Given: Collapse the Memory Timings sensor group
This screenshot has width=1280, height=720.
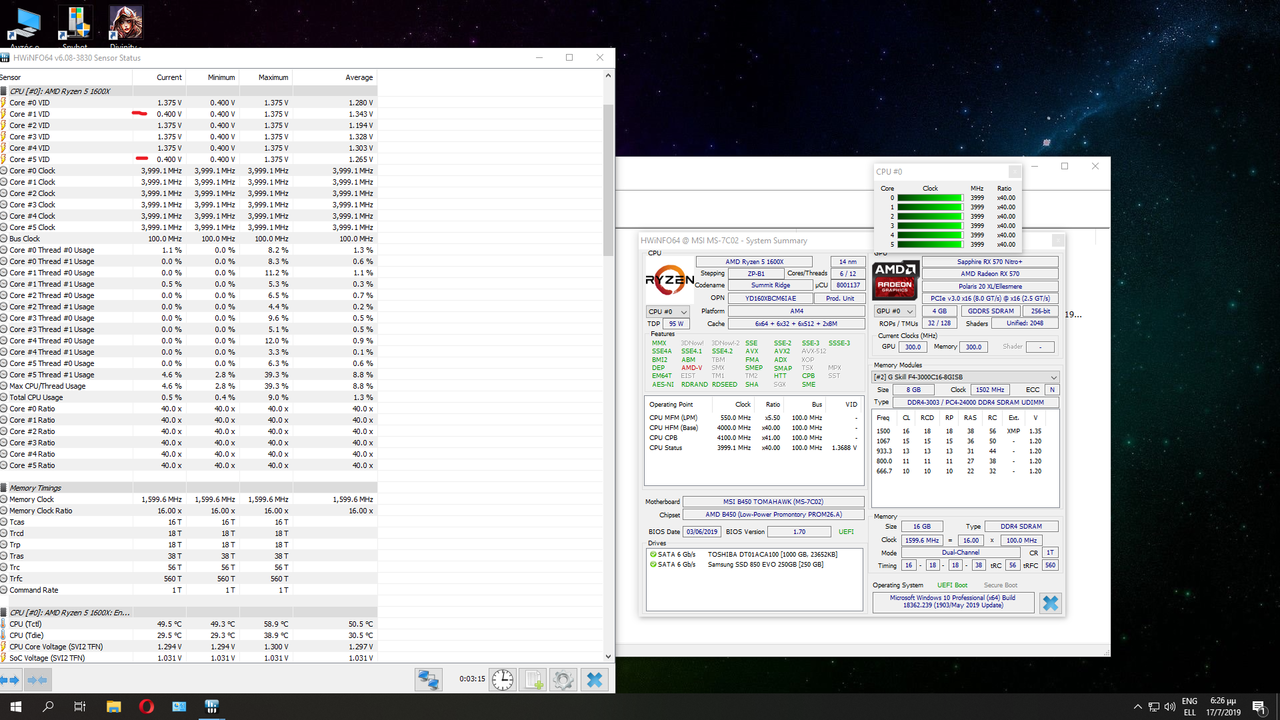Looking at the screenshot, I should [4, 488].
